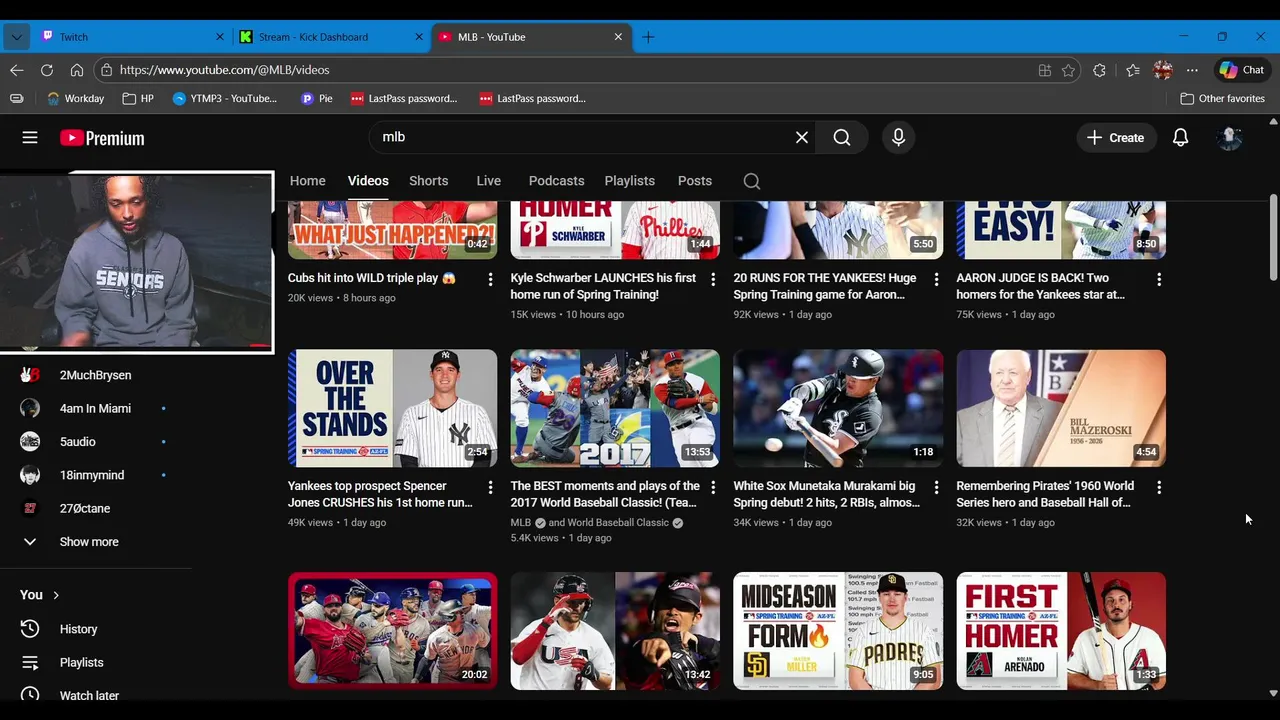Switch to the Twitch browser tab
The width and height of the screenshot is (1280, 720).
point(133,37)
